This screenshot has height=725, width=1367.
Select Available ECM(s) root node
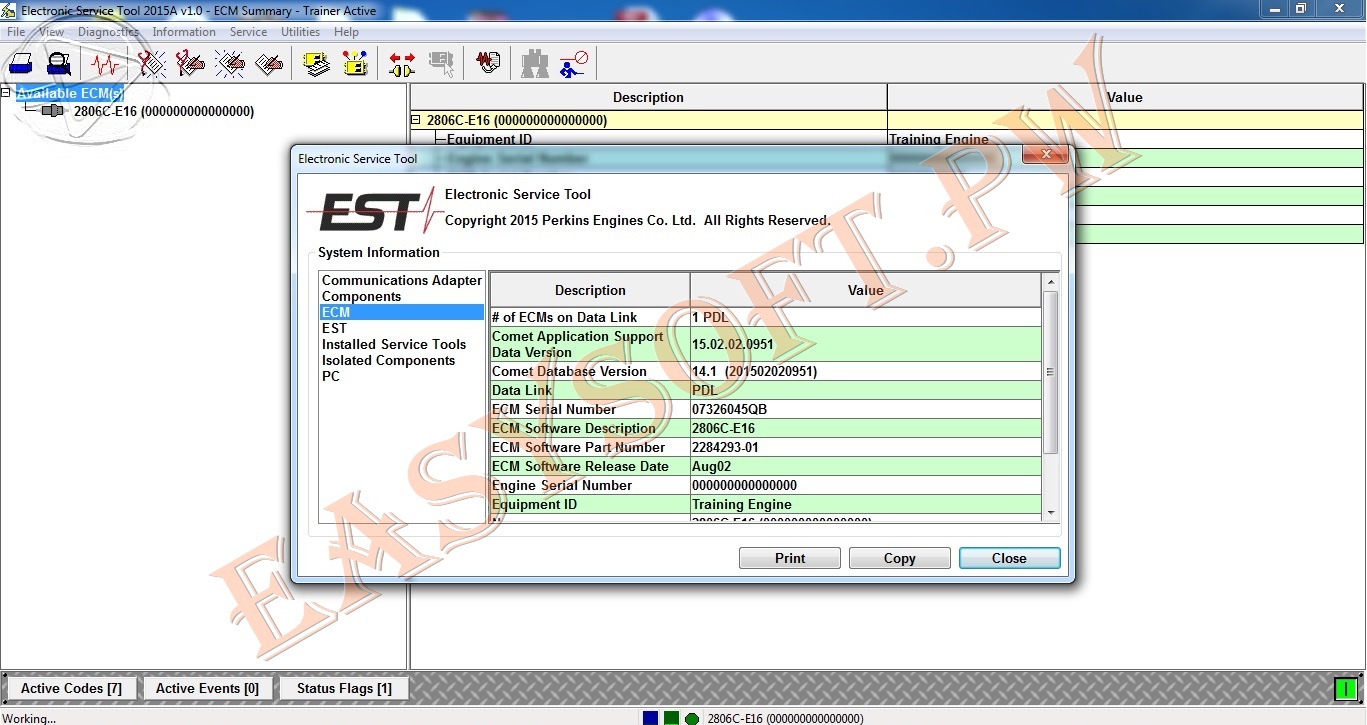(70, 93)
